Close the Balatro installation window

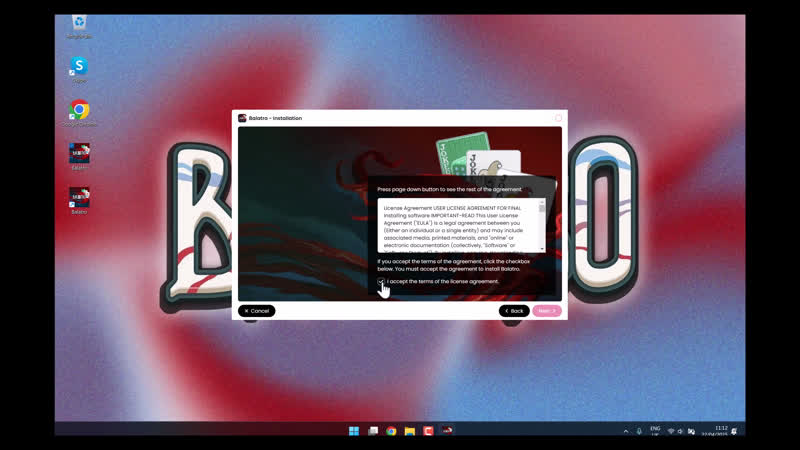558,118
